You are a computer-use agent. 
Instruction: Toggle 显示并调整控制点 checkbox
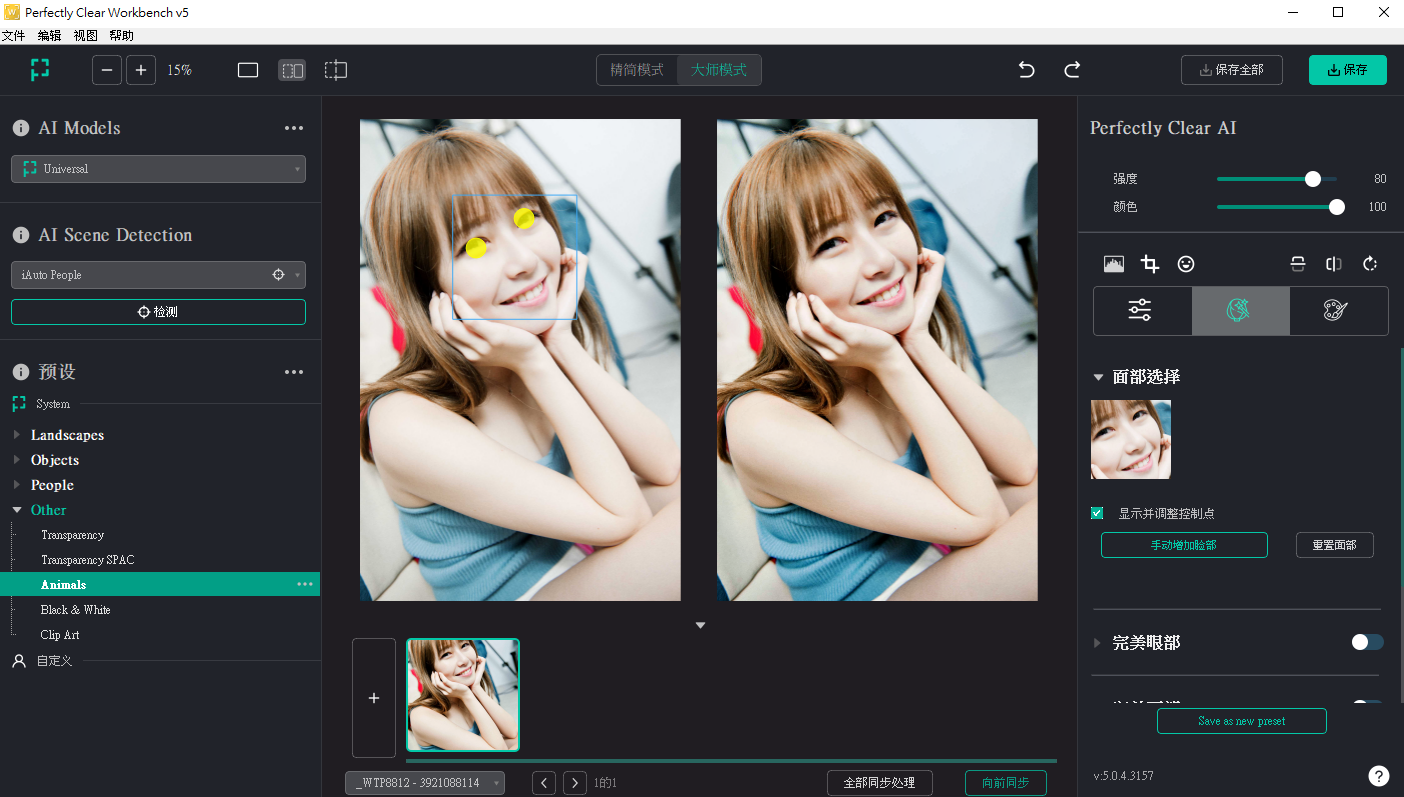1097,513
